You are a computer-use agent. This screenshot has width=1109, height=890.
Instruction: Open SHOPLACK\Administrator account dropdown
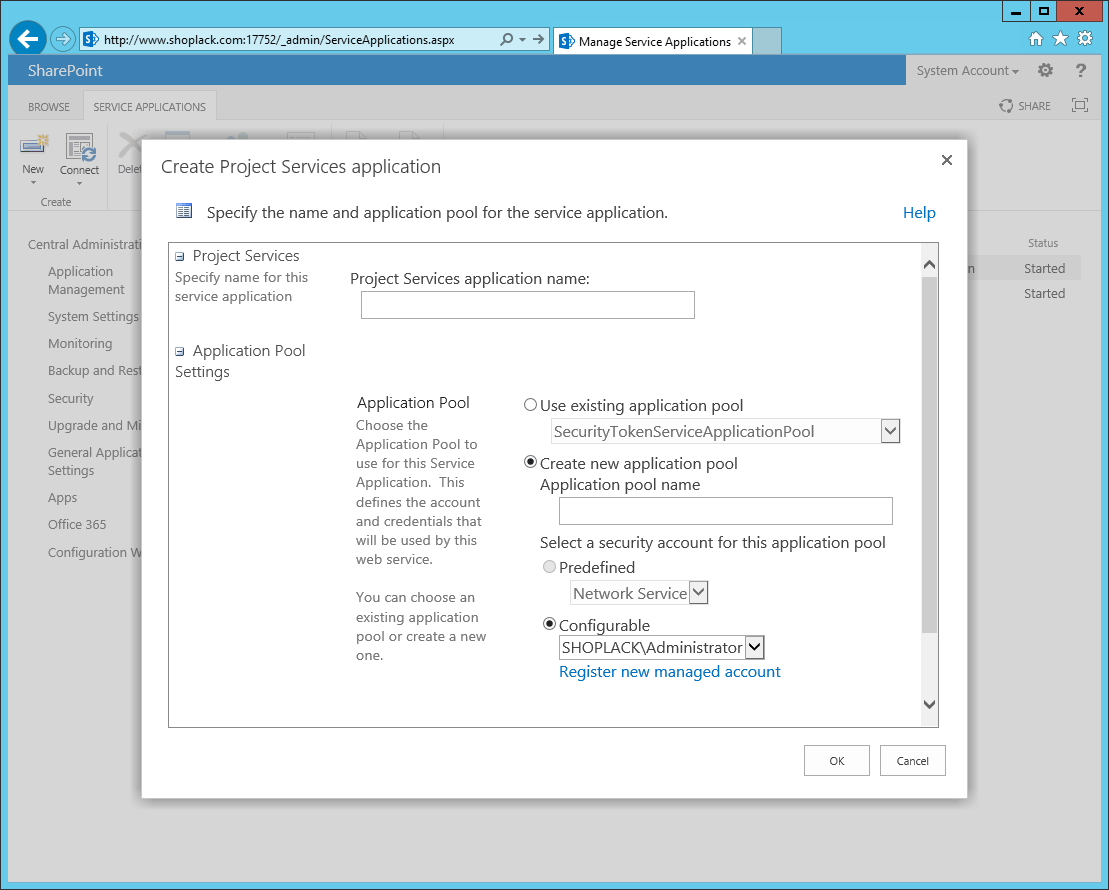755,647
